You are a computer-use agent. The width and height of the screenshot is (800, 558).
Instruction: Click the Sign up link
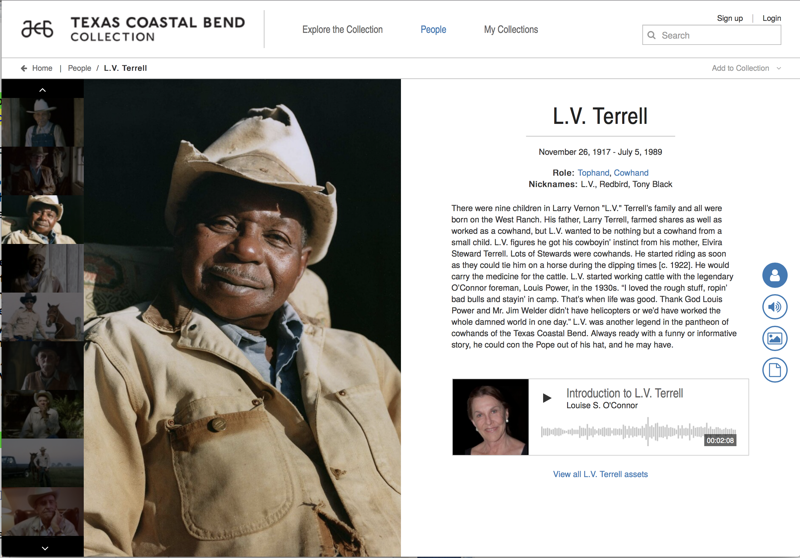click(730, 18)
